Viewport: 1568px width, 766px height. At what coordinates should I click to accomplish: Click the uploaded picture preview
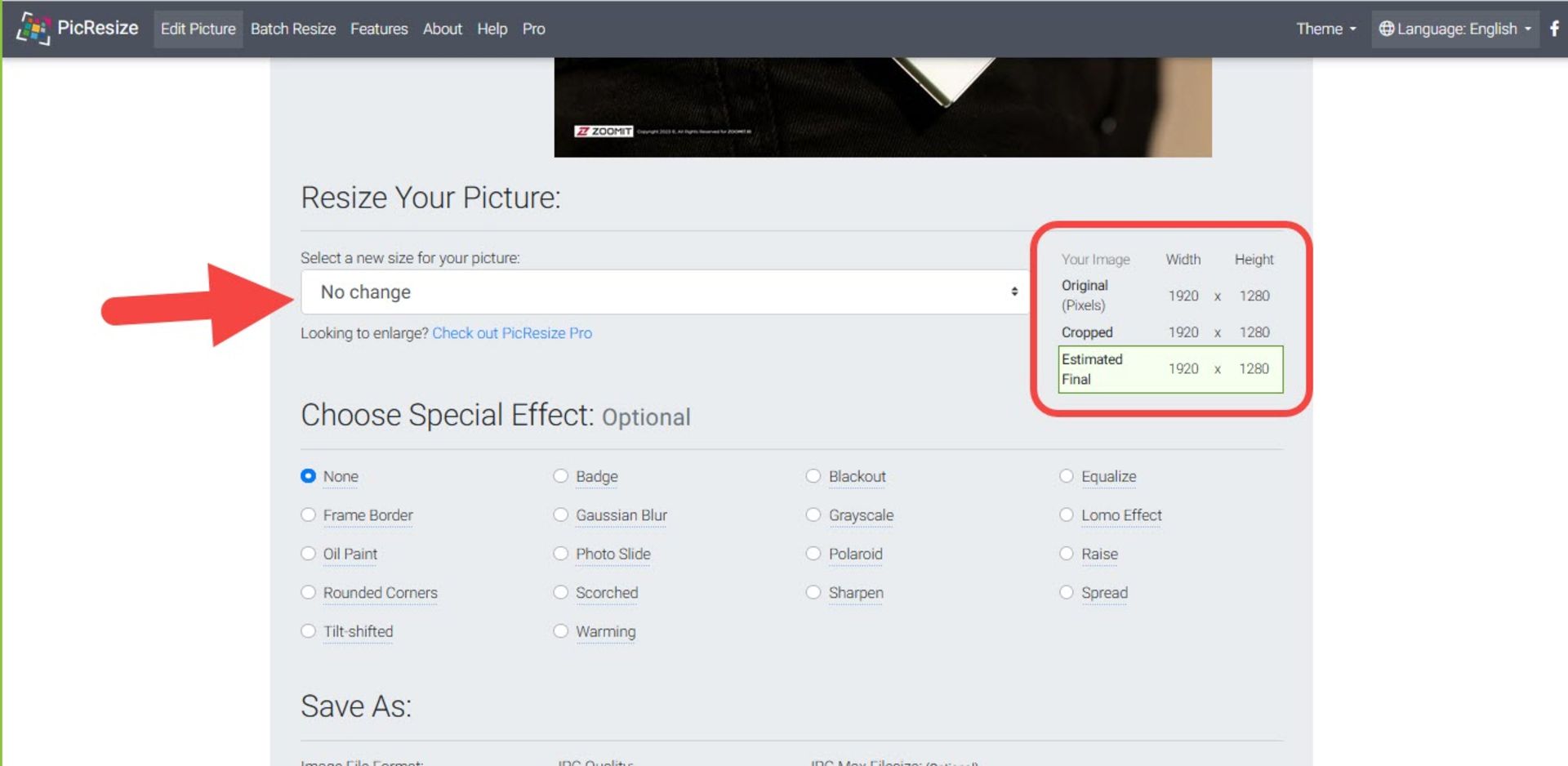(882, 106)
